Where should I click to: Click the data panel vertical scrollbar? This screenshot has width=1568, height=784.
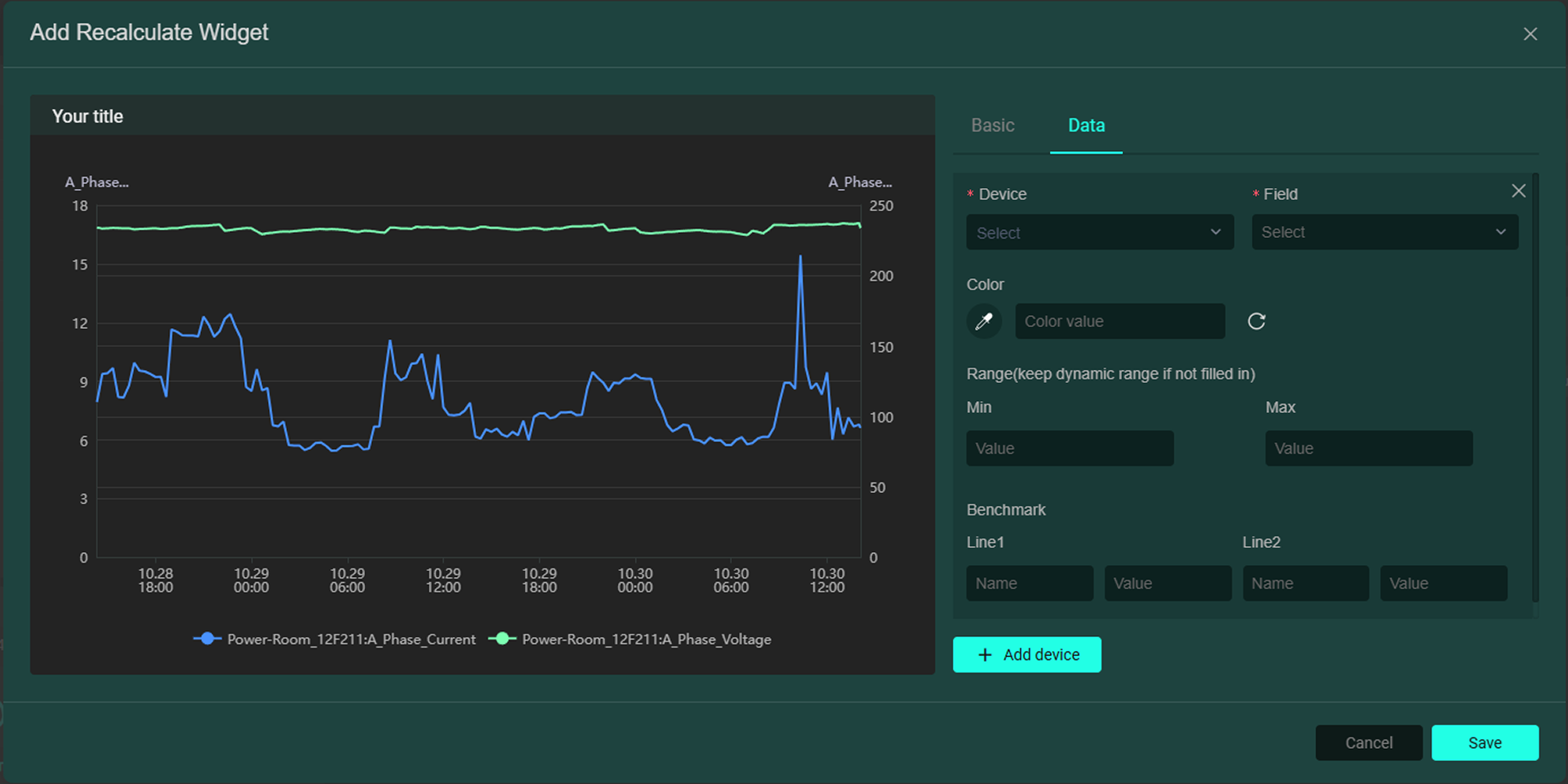pos(1534,386)
